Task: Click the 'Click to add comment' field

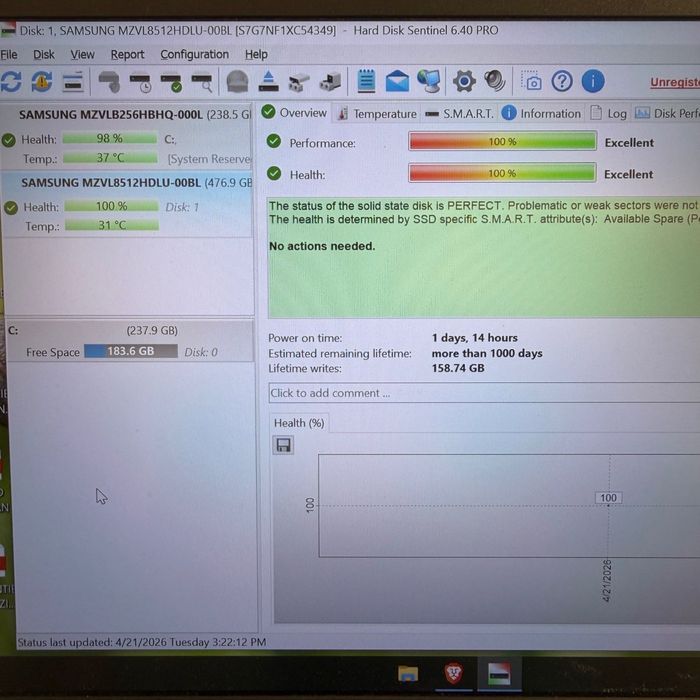Action: point(484,393)
